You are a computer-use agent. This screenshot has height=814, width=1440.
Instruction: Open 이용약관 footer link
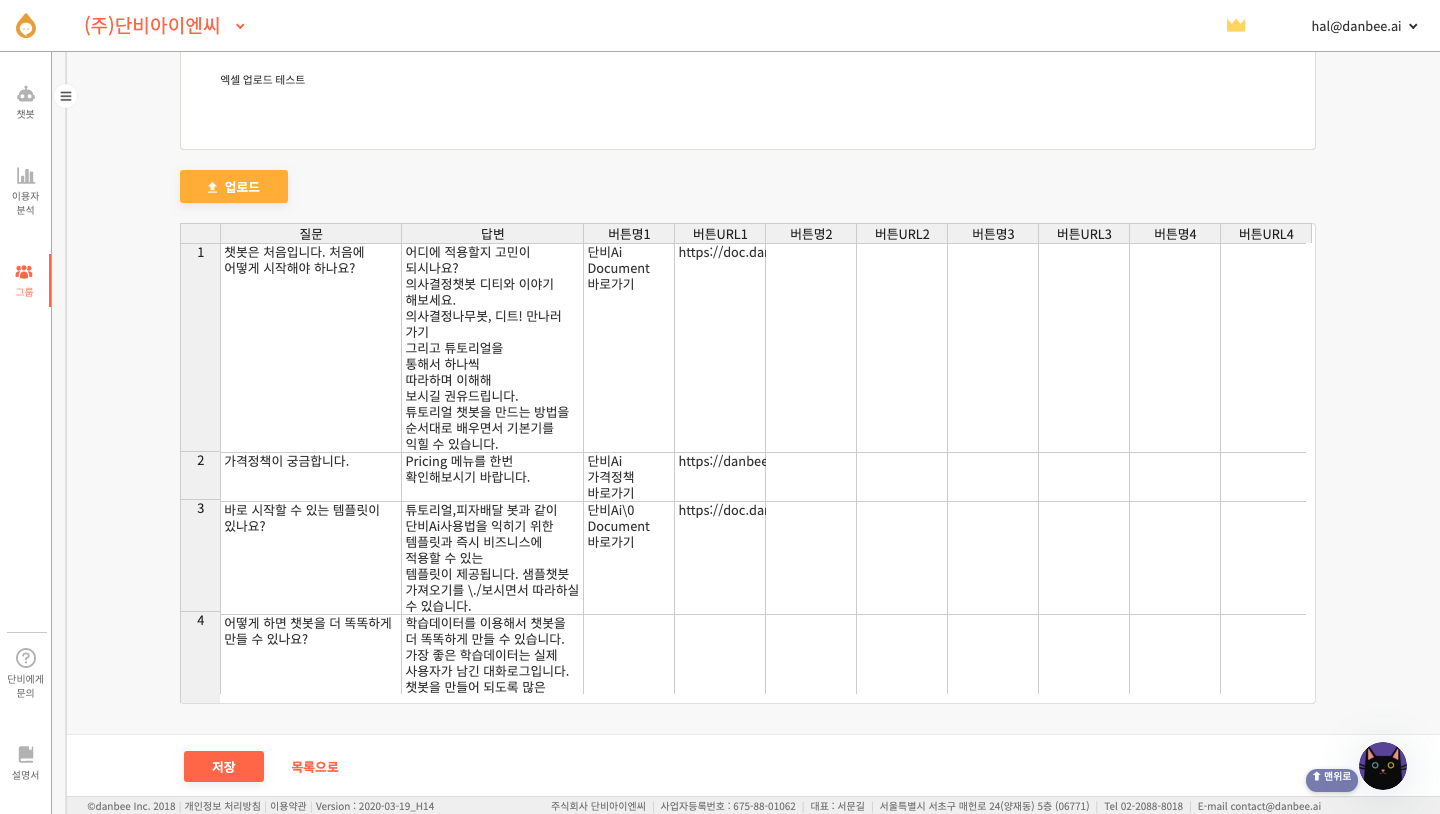coord(289,806)
